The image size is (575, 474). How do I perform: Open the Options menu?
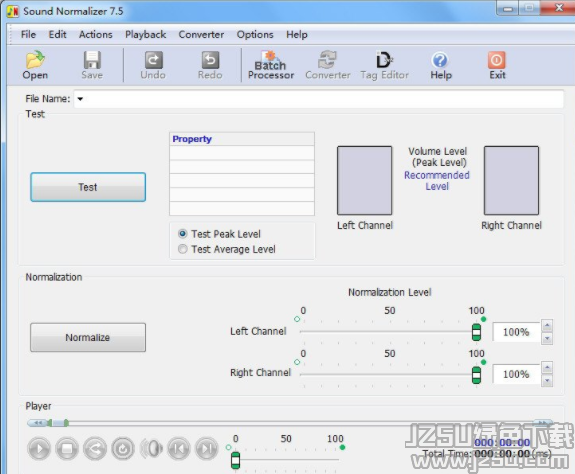tap(255, 34)
